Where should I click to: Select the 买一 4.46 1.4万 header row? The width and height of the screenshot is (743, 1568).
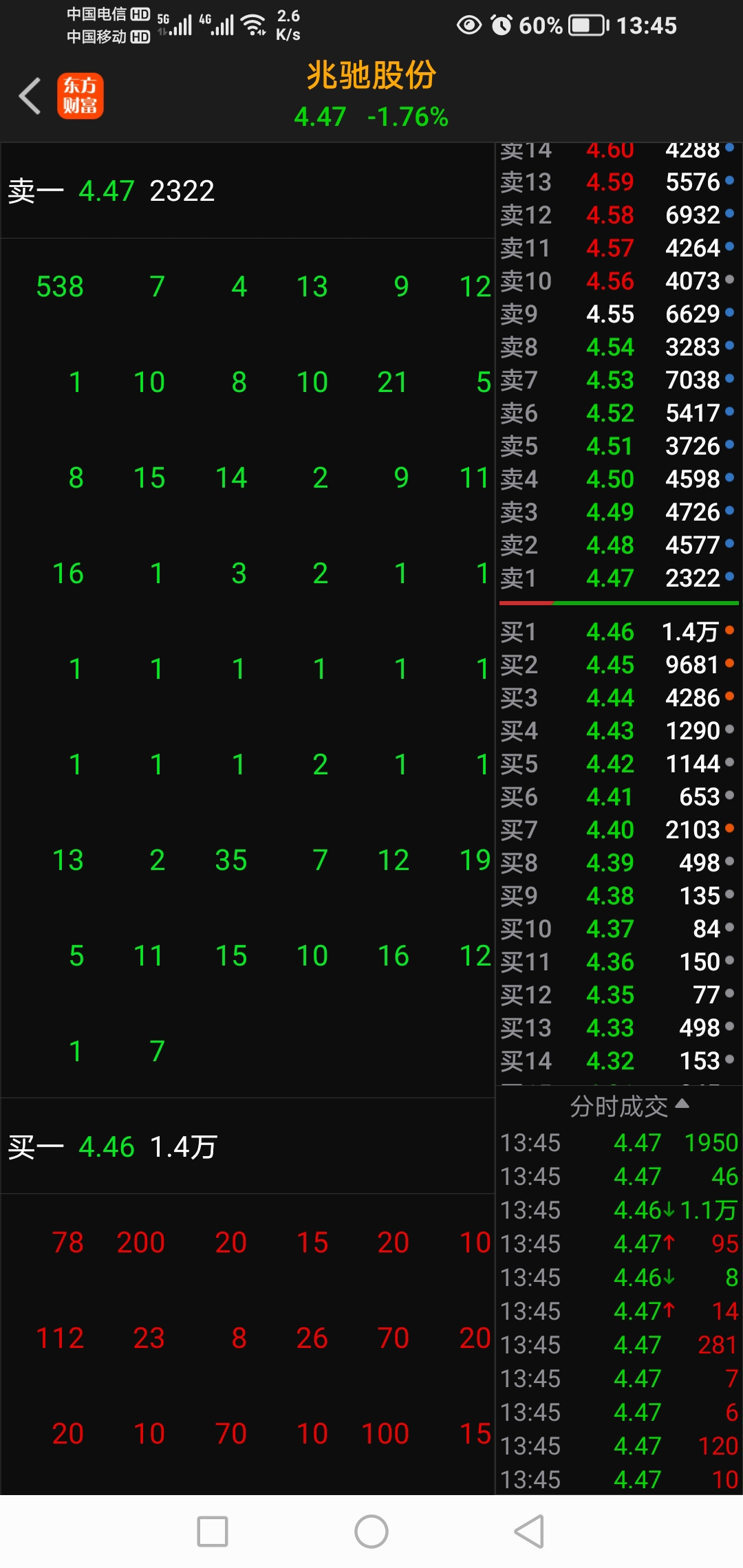click(x=248, y=1146)
